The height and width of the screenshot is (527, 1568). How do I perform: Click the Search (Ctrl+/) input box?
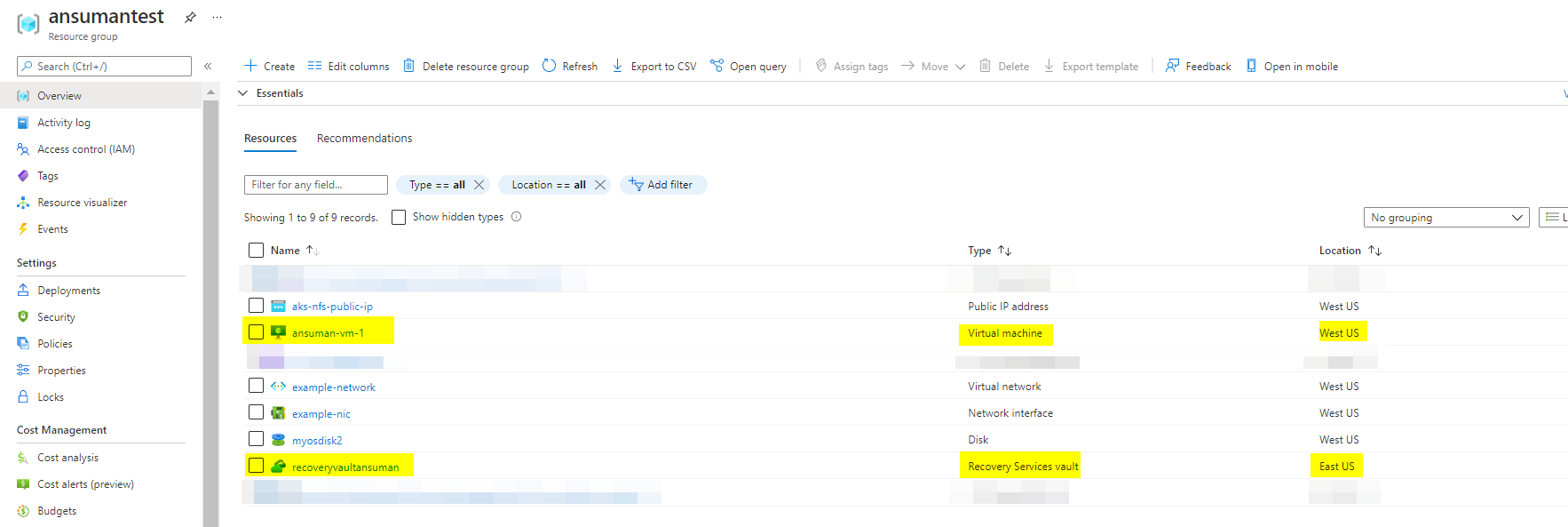tap(104, 67)
